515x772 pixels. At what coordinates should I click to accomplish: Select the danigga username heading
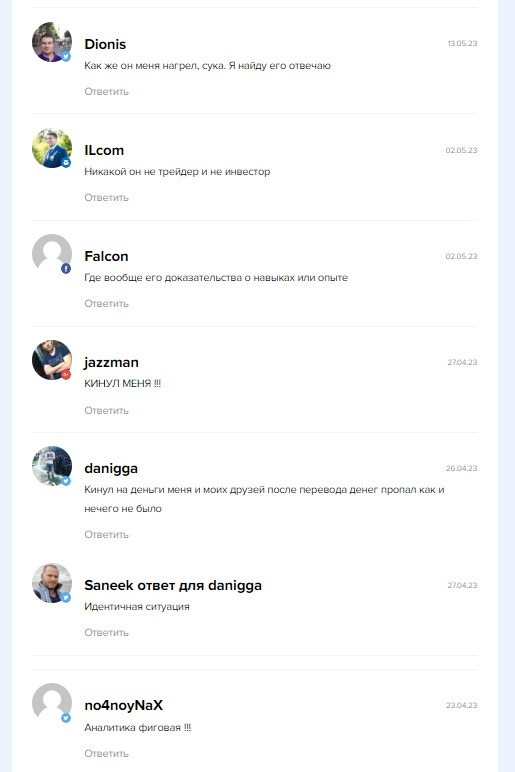(x=111, y=468)
